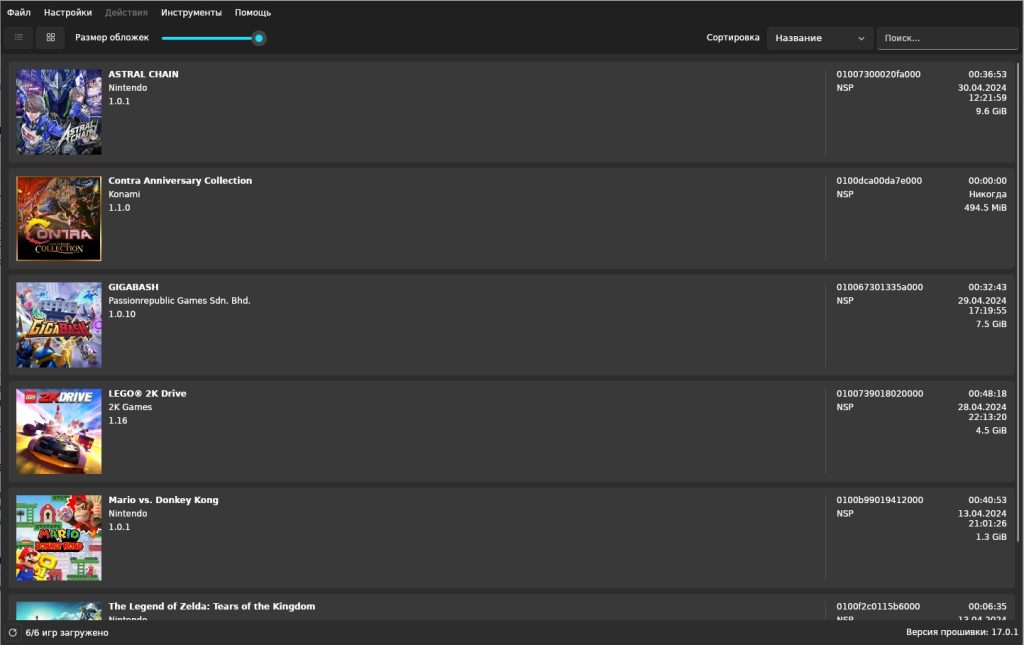Click the Размер обложек label
1024x645 pixels.
[112, 38]
